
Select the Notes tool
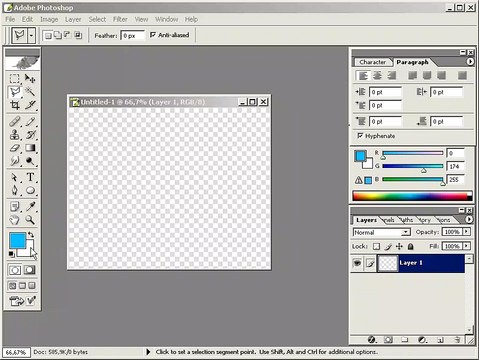point(14,207)
